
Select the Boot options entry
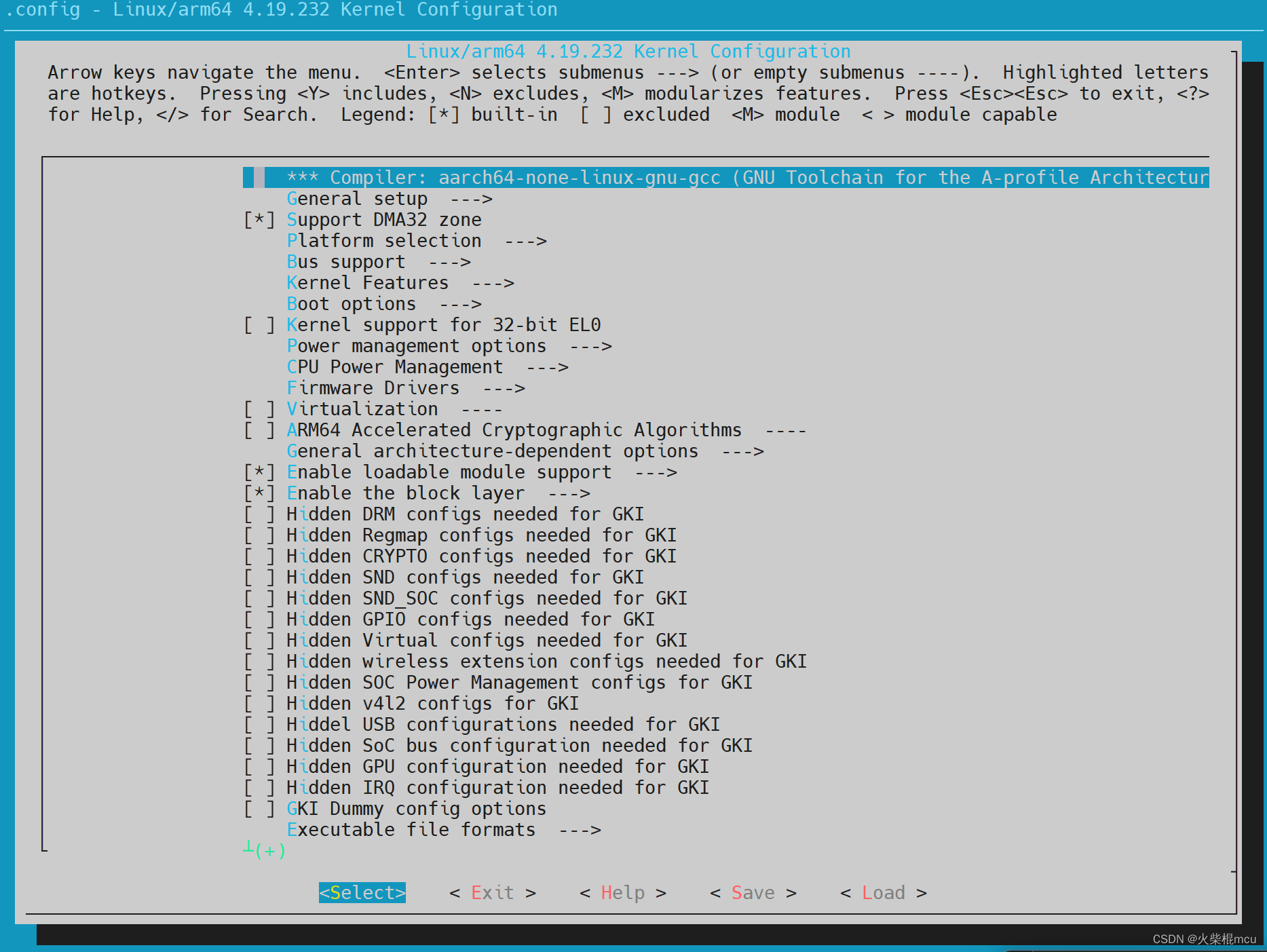pos(351,303)
